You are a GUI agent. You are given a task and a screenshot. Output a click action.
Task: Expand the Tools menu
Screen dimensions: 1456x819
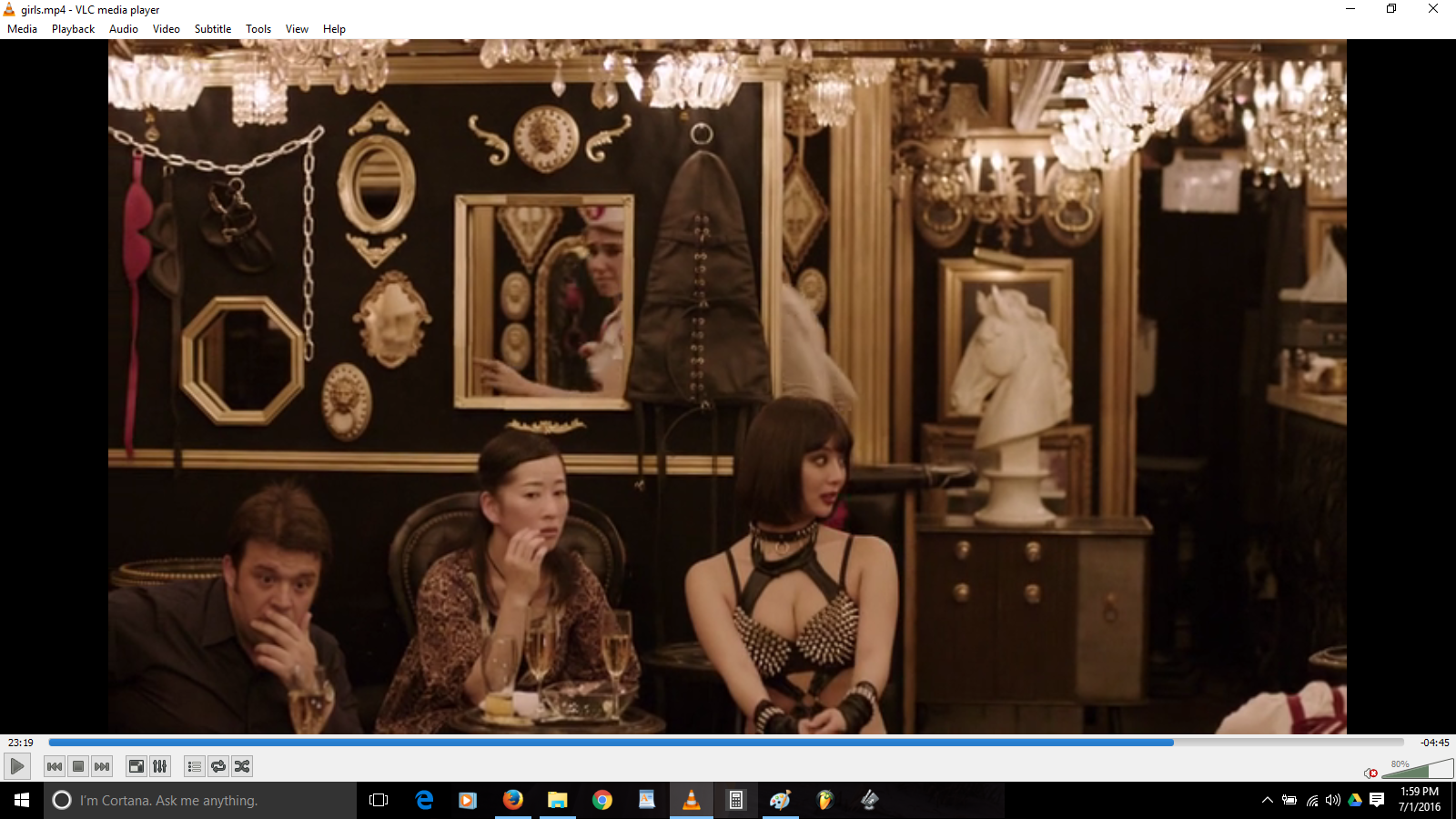[258, 29]
